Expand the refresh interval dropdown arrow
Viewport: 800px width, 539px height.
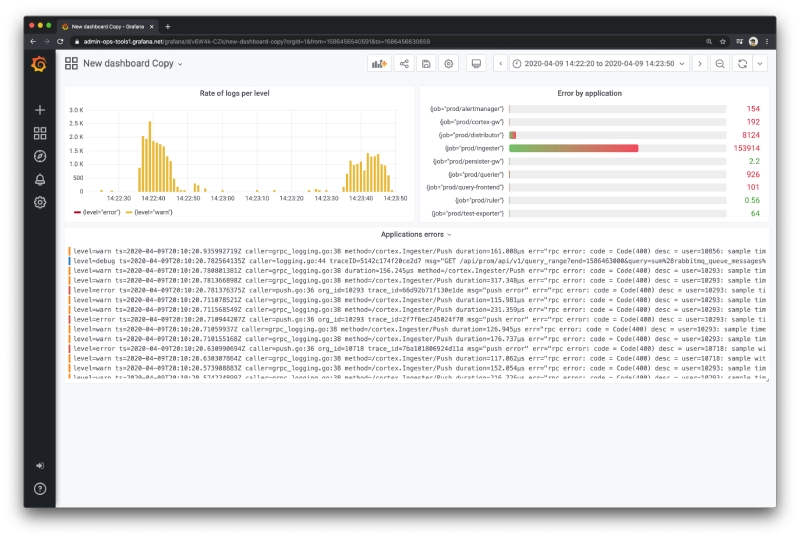coord(760,64)
